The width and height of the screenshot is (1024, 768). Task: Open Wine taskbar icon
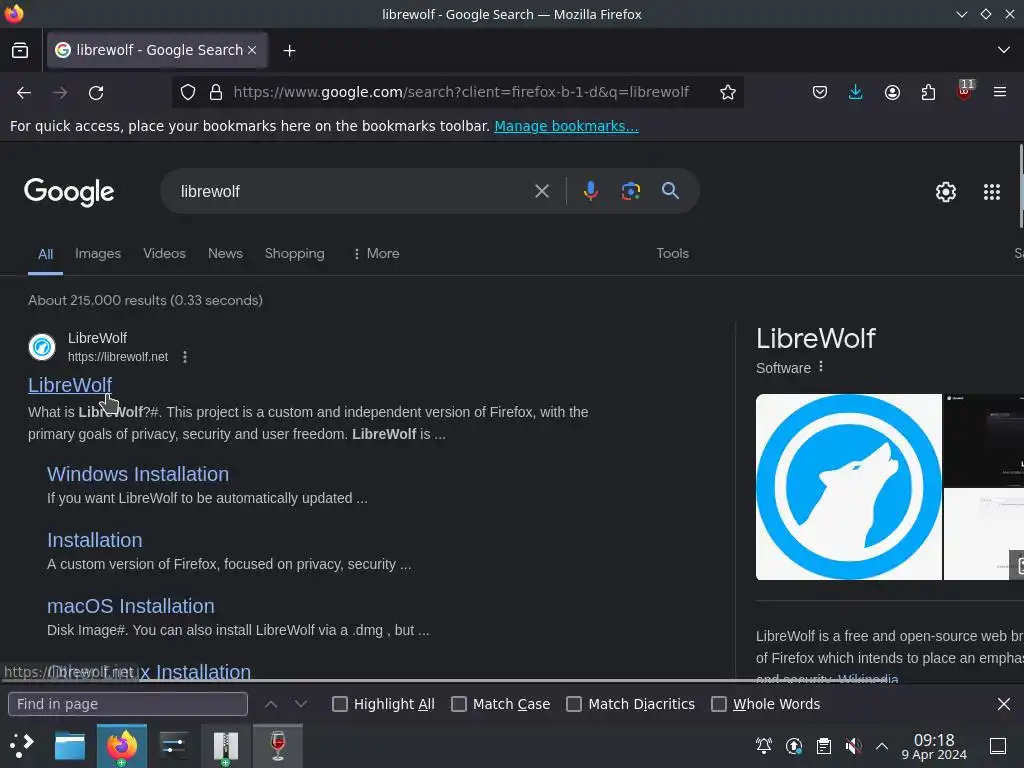(278, 746)
